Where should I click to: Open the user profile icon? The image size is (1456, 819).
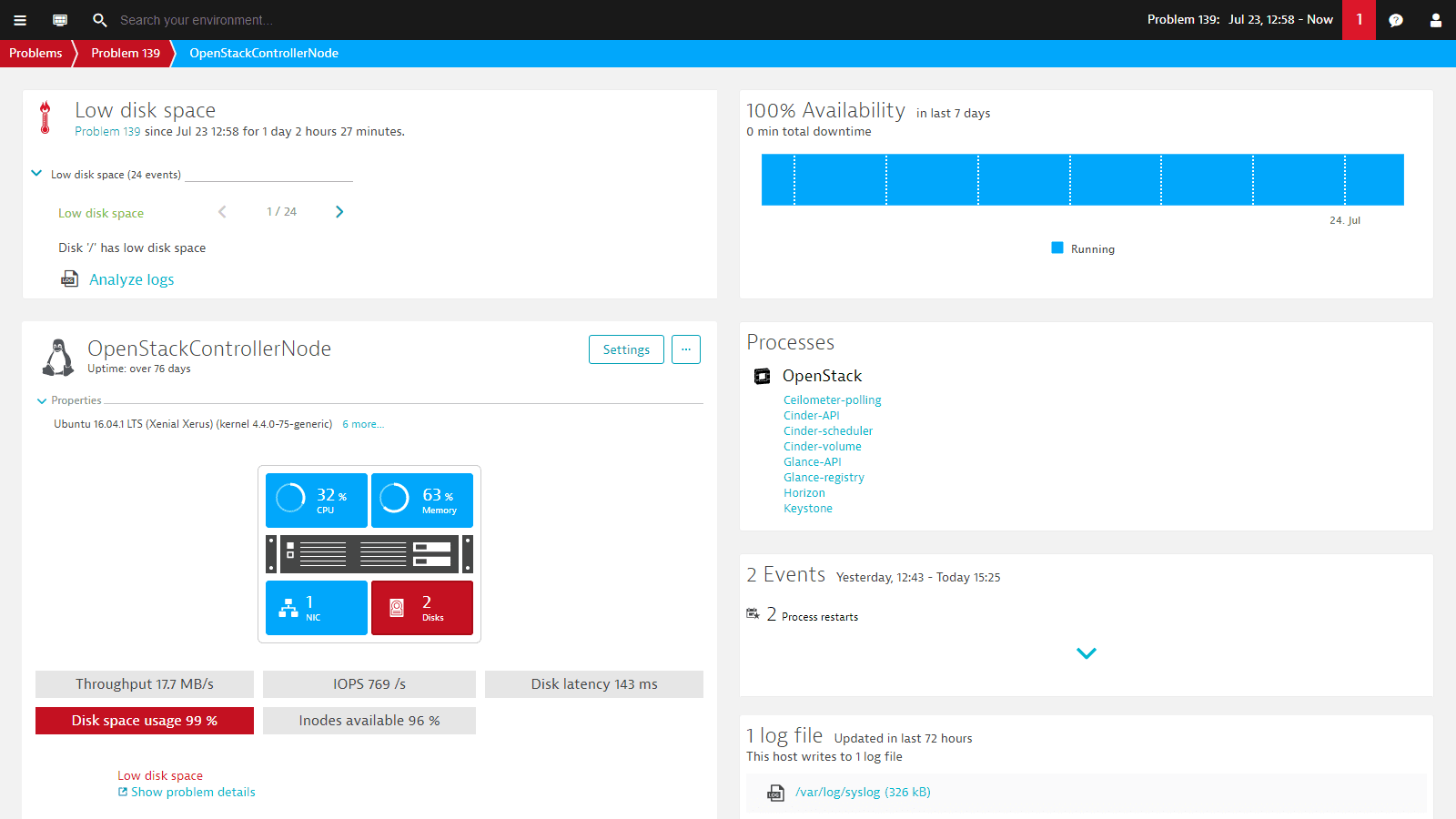(1436, 20)
